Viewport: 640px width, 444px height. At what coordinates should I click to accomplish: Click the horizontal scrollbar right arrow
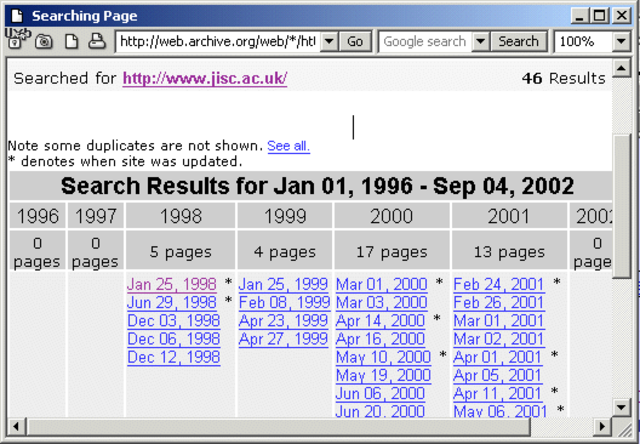(x=602, y=427)
